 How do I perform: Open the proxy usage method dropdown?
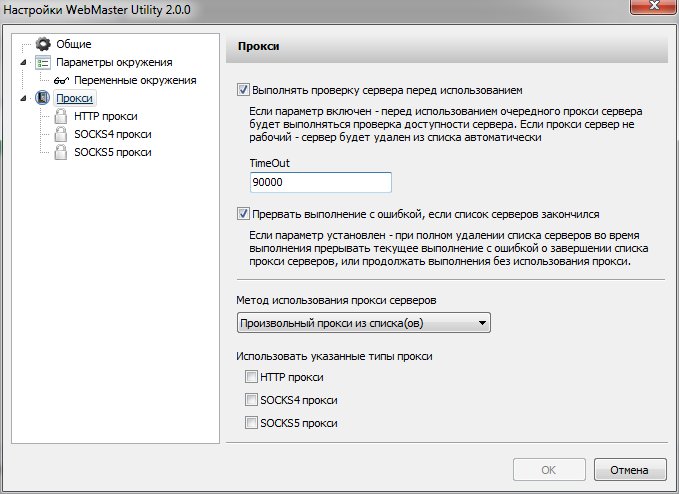(364, 323)
